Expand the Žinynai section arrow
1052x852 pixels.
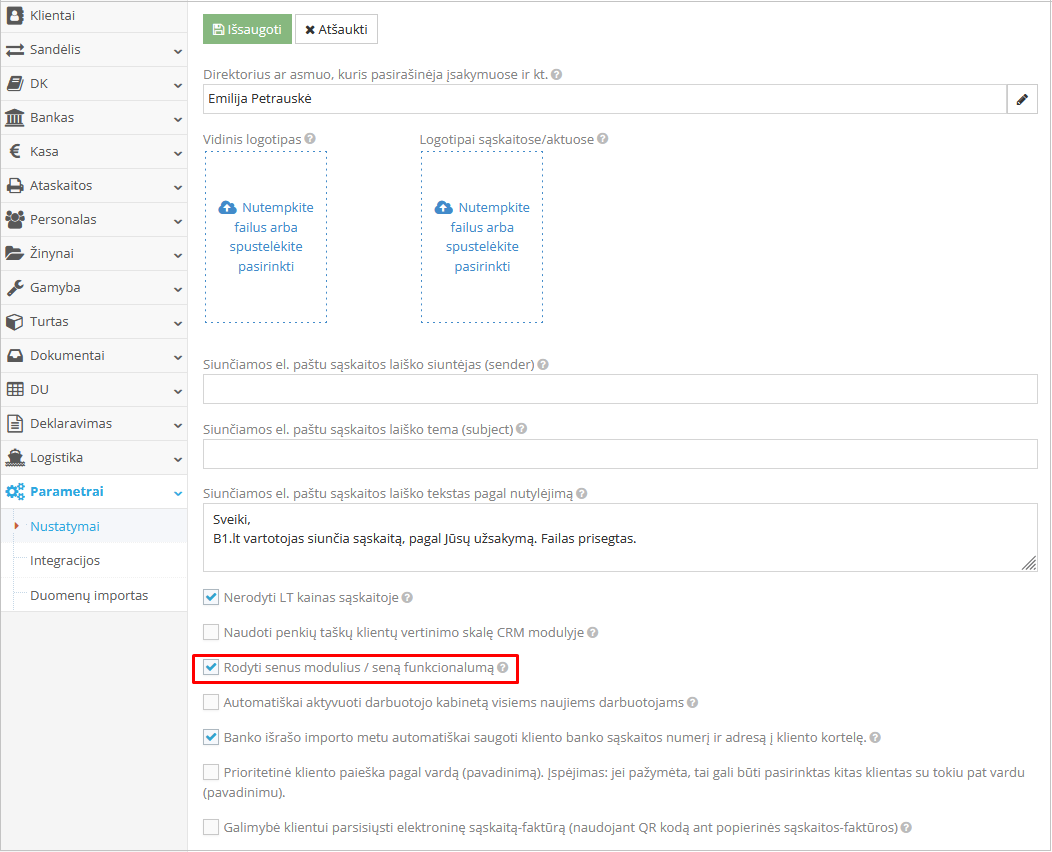point(177,254)
